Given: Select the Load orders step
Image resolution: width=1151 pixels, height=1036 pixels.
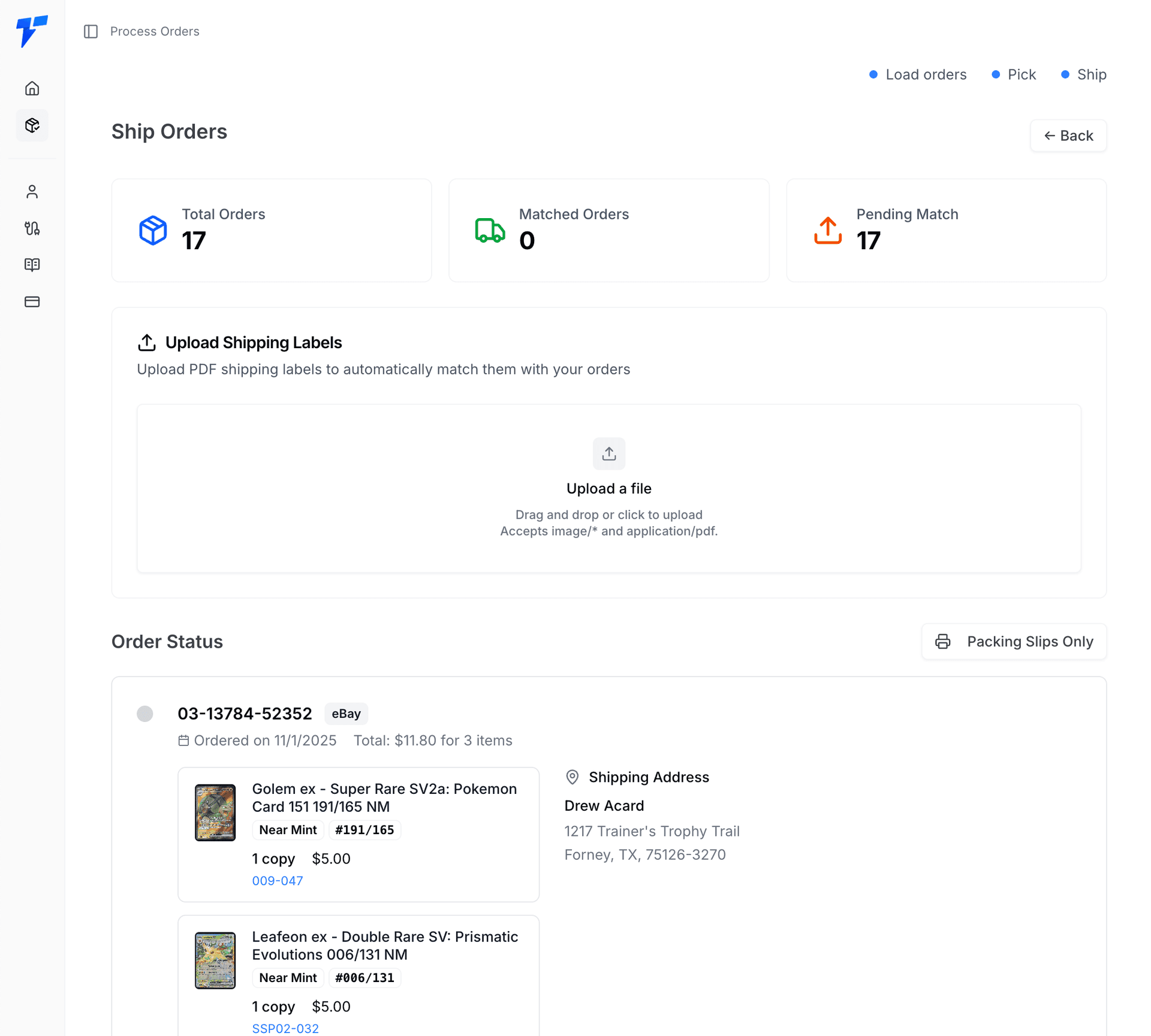Looking at the screenshot, I should 918,74.
